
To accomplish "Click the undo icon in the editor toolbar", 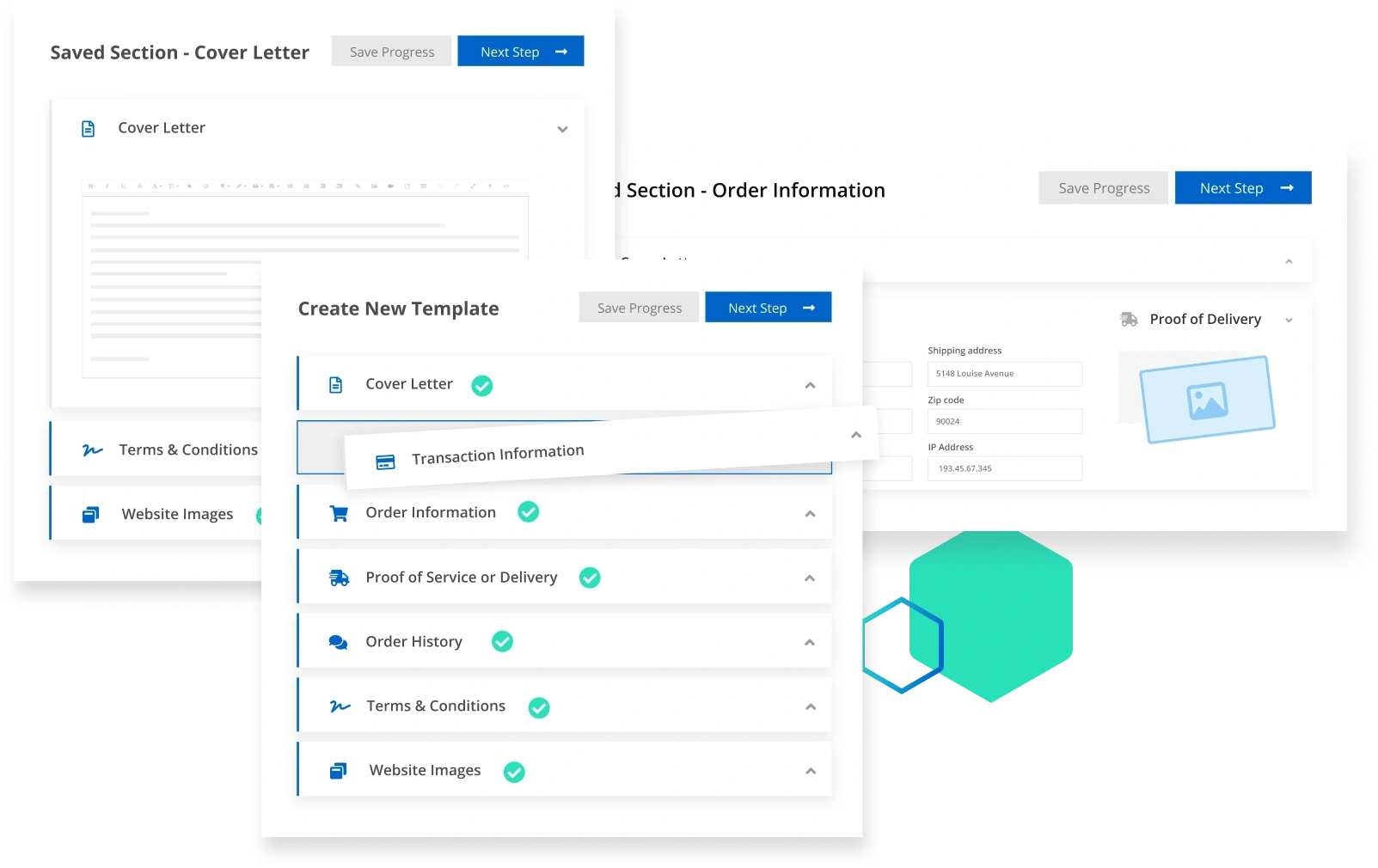I will pyautogui.click(x=440, y=185).
